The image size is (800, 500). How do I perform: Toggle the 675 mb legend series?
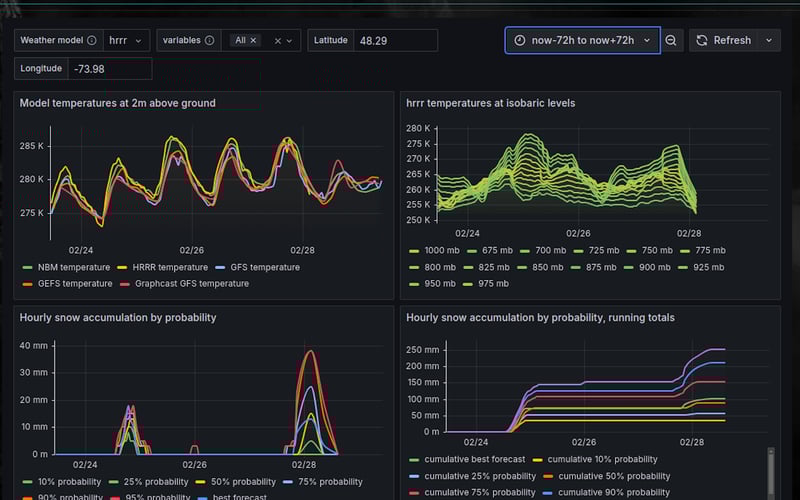pos(497,251)
